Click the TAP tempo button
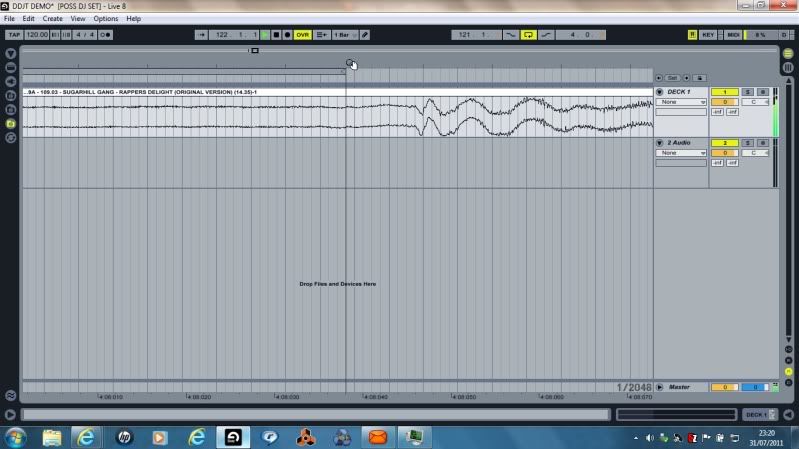 pos(14,35)
